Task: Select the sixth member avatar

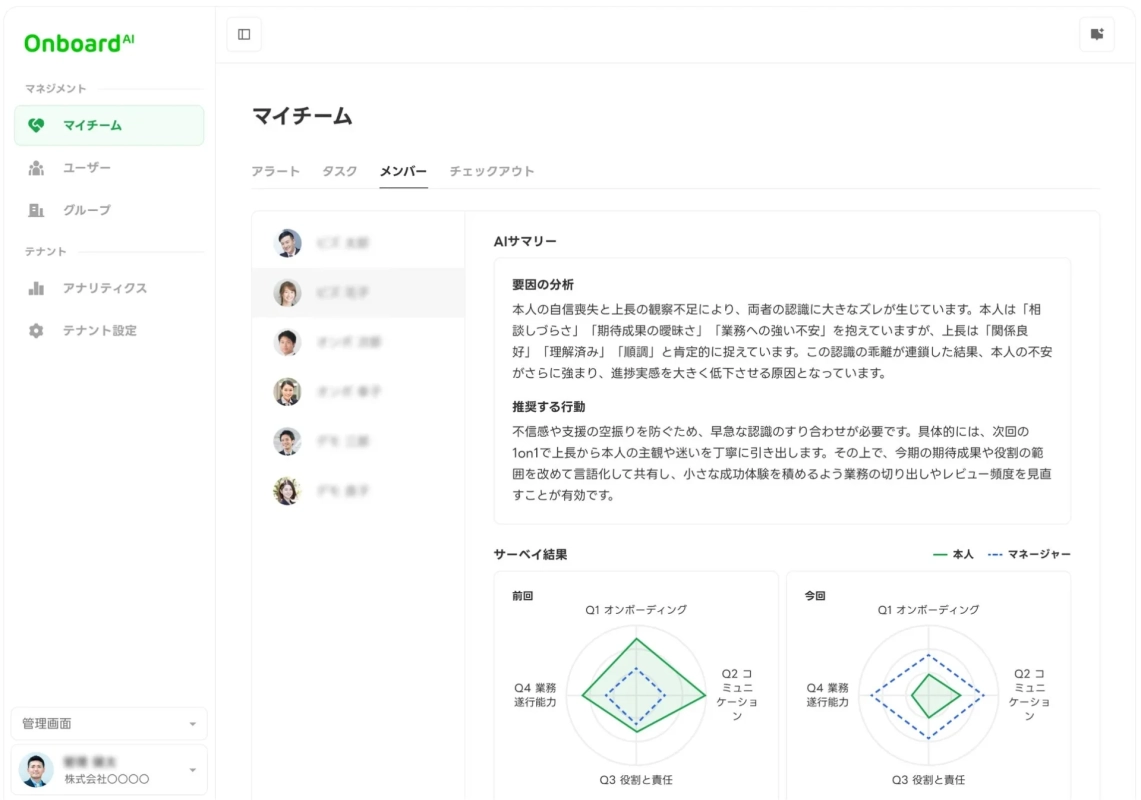Action: coord(287,491)
